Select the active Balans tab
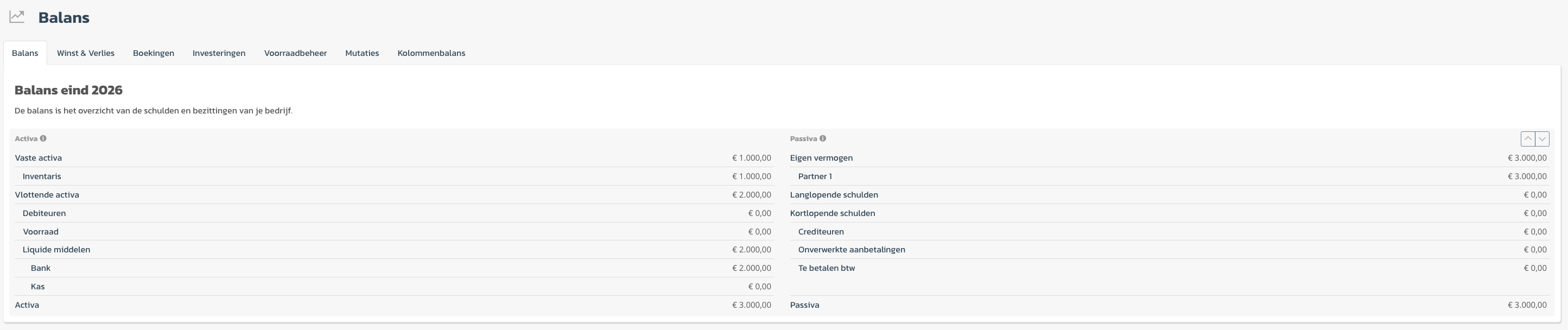1568x330 pixels. [25, 53]
